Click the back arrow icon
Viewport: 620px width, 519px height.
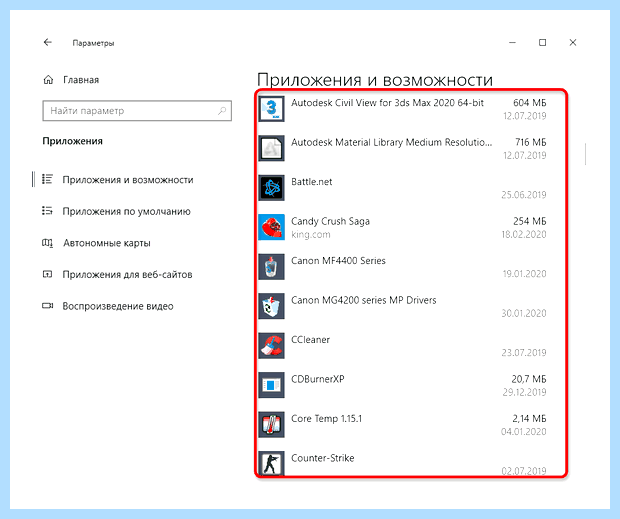pyautogui.click(x=48, y=42)
